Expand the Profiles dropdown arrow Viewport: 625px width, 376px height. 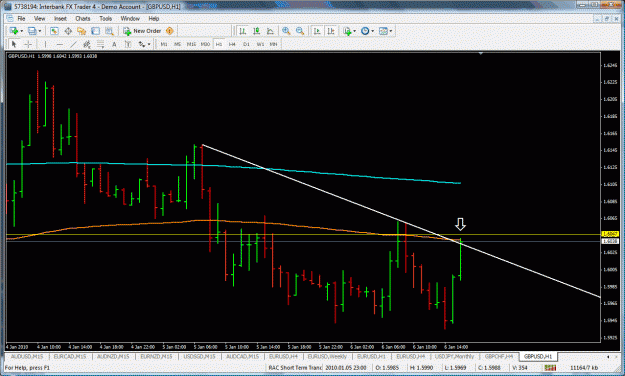[x=40, y=31]
